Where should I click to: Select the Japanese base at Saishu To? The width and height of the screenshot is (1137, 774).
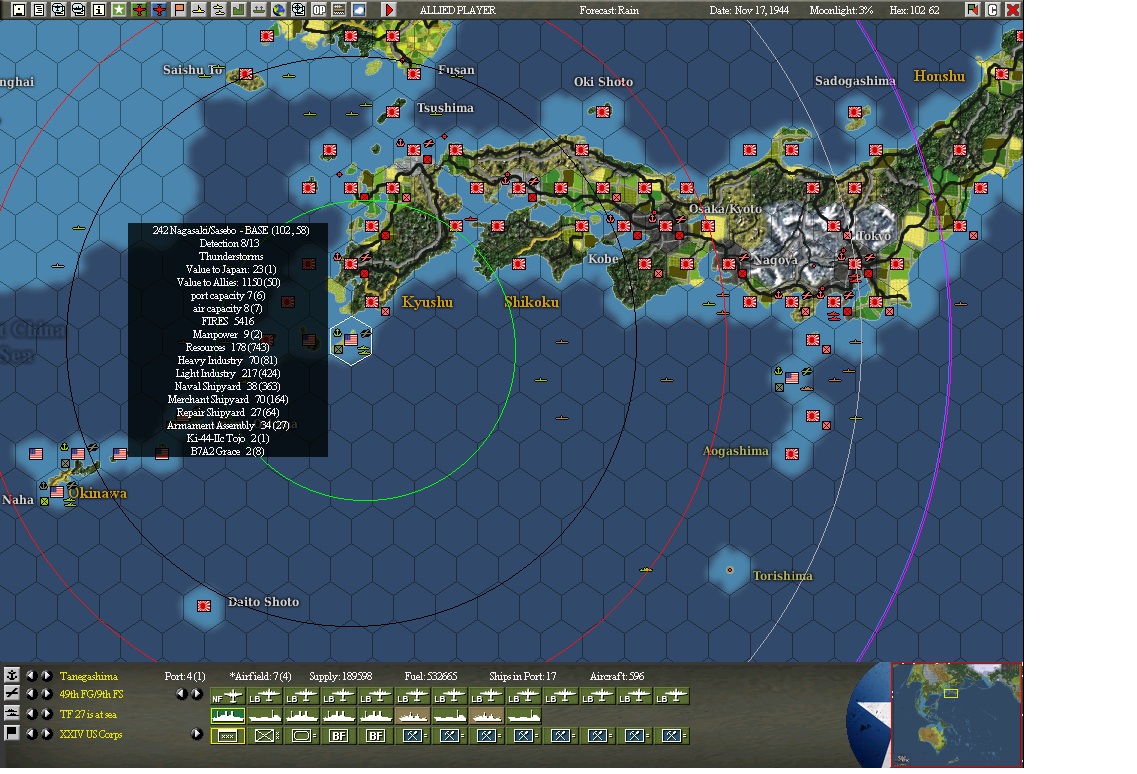click(x=246, y=74)
